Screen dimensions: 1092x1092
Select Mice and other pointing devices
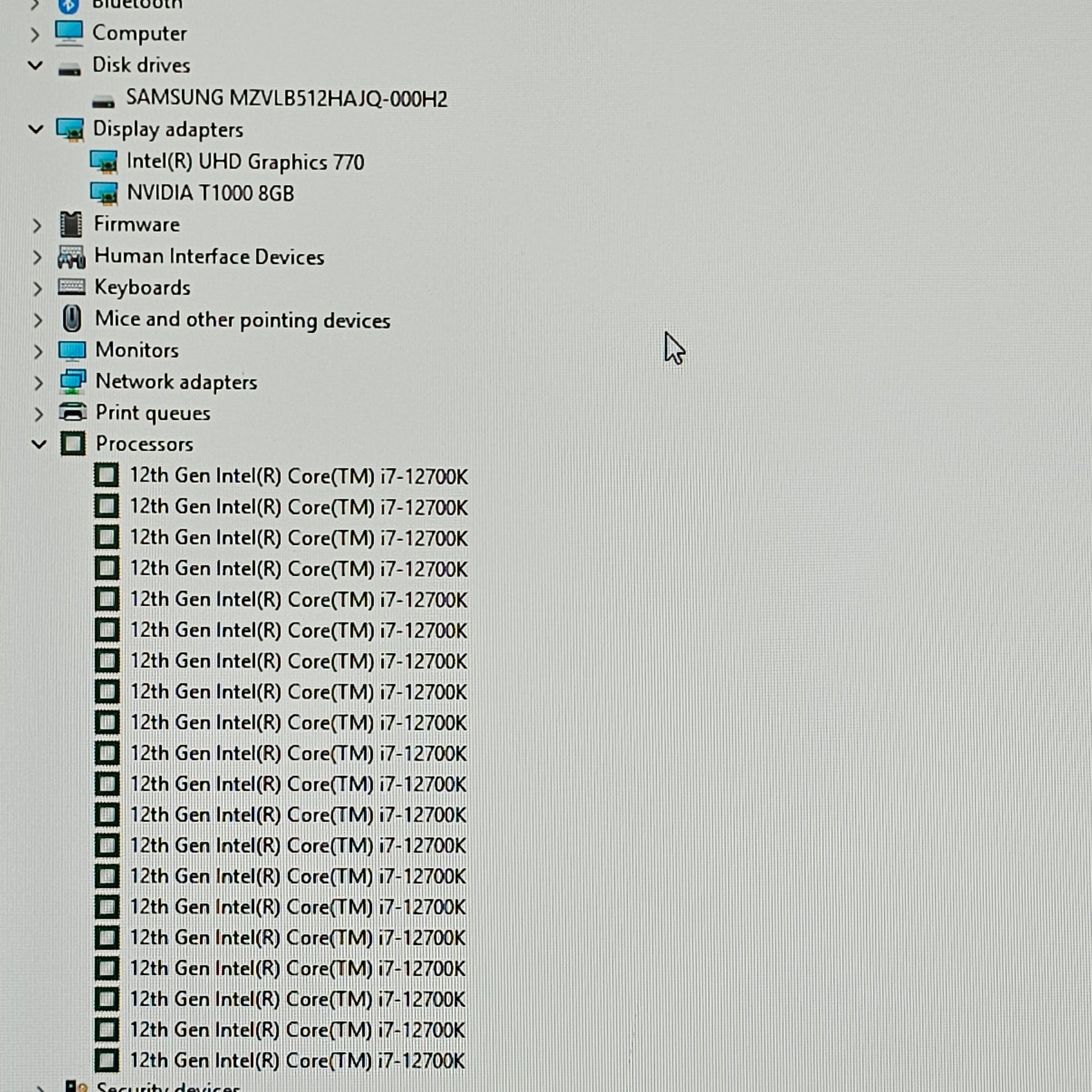tap(242, 320)
